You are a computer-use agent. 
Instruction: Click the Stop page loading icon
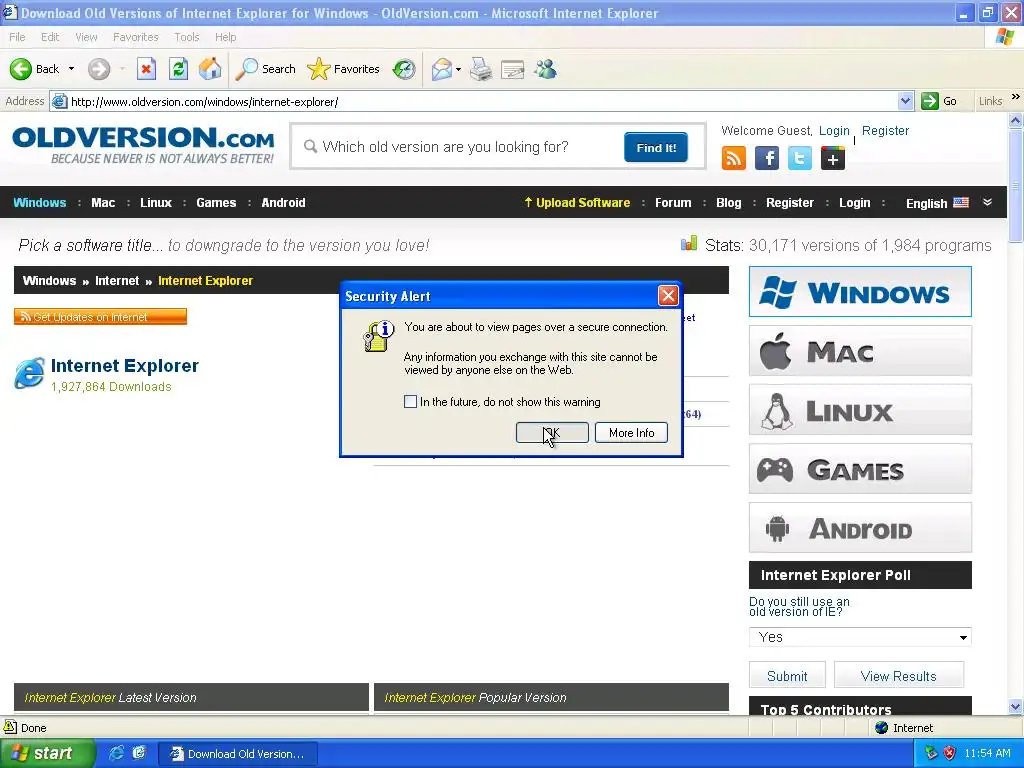click(x=146, y=69)
